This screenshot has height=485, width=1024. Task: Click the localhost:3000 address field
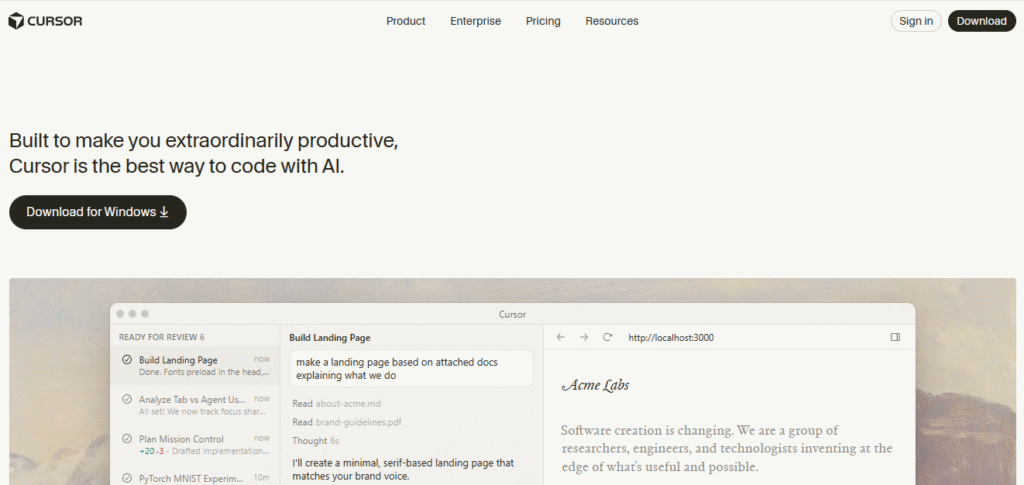[x=671, y=338]
